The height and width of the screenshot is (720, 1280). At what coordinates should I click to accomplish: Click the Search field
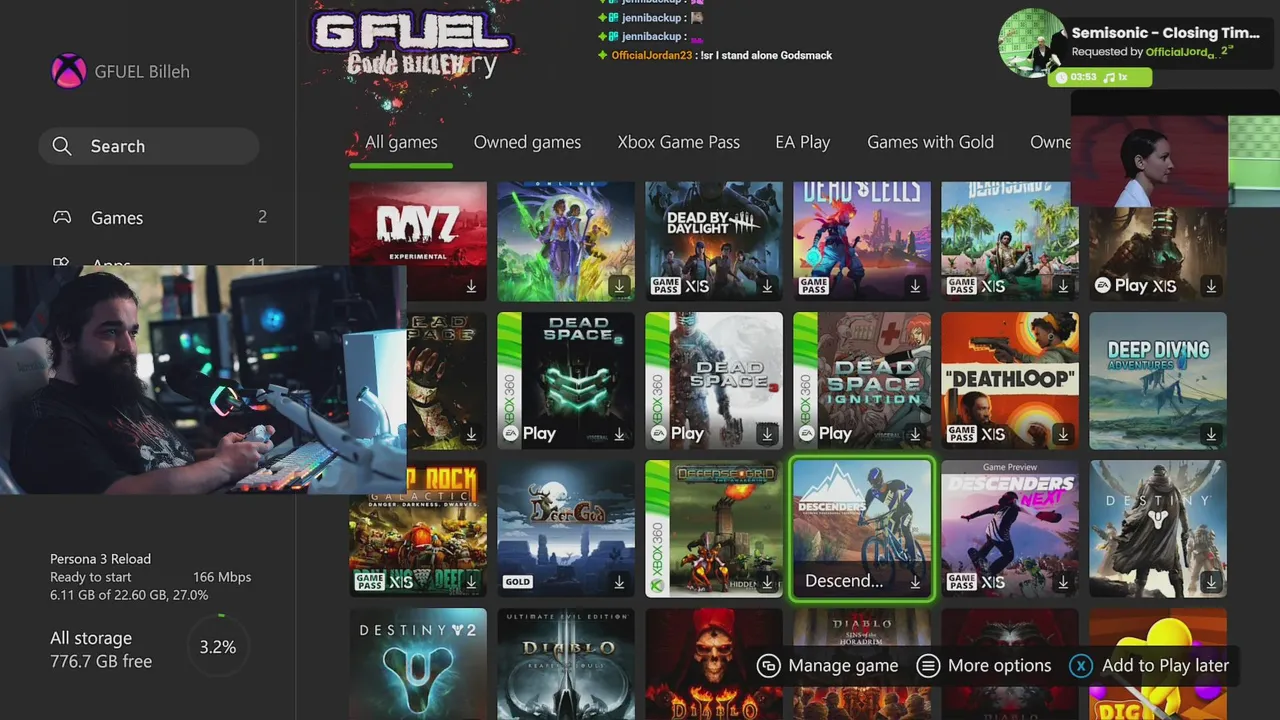[149, 146]
